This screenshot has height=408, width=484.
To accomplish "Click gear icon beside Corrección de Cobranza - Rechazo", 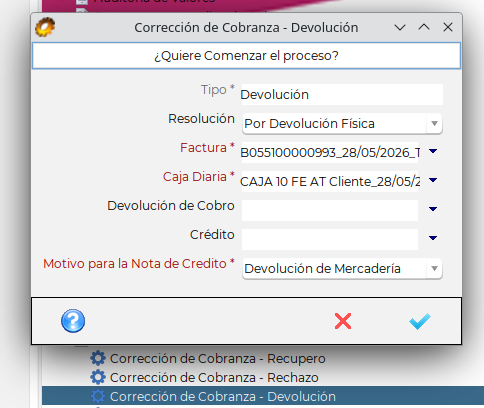I will pos(98,377).
